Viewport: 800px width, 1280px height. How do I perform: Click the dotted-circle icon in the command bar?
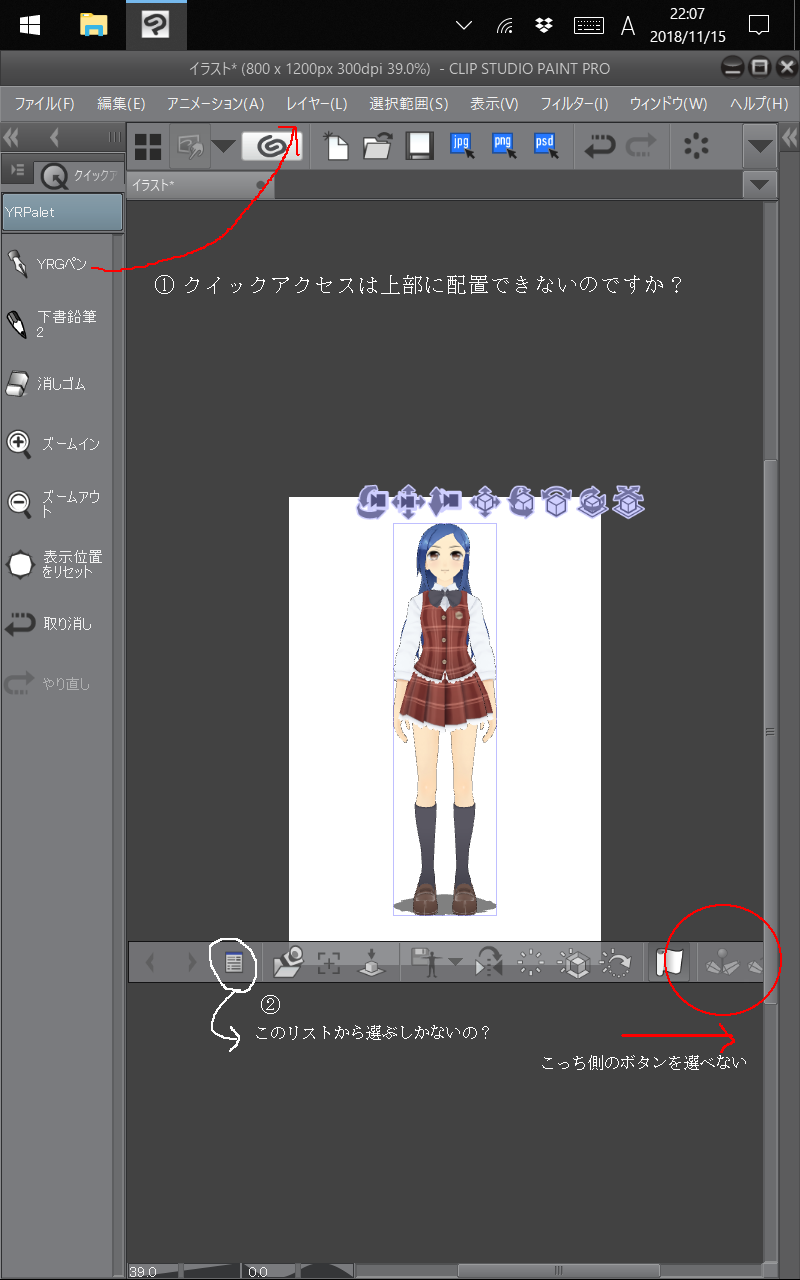pos(695,147)
